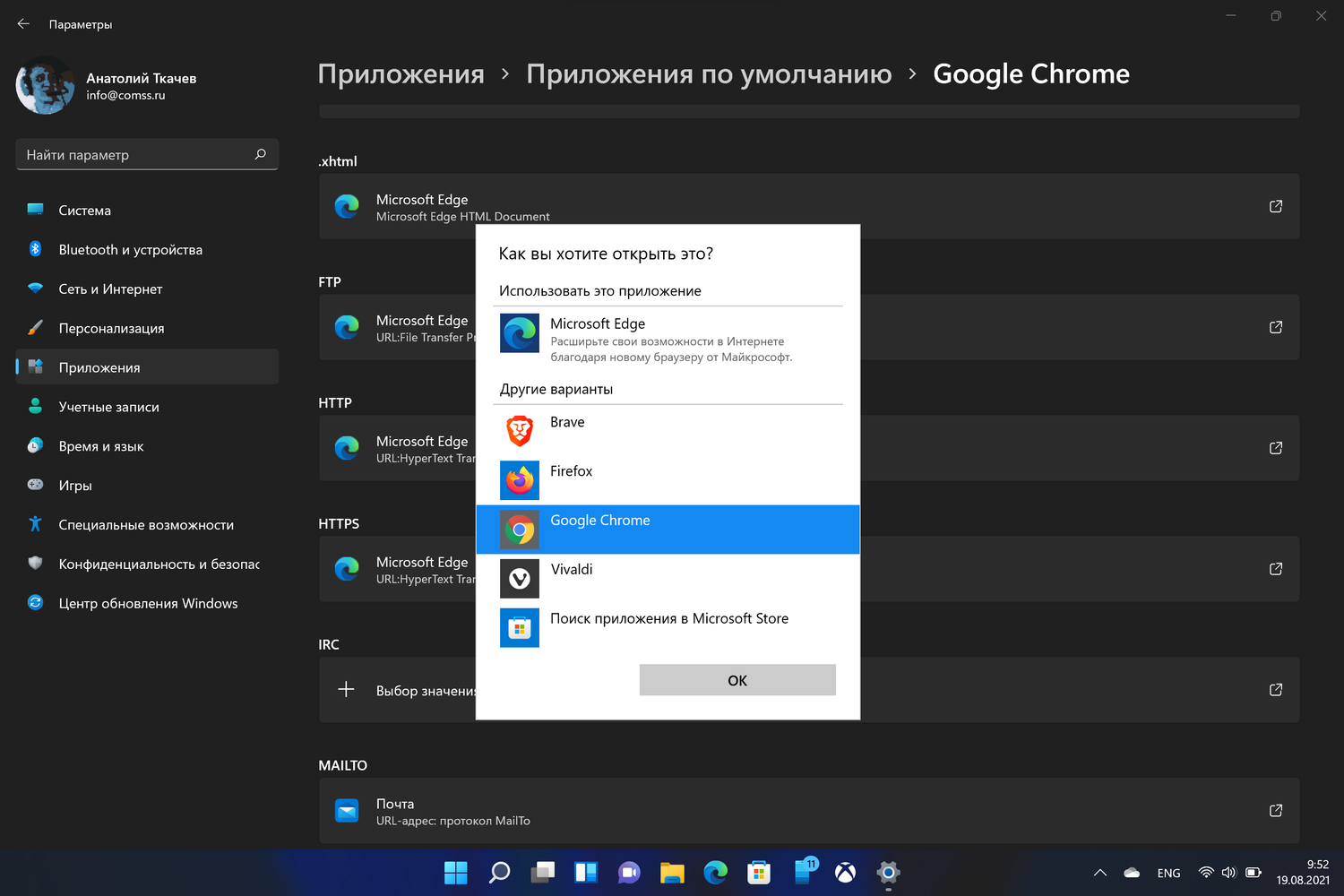
Task: Choose Firefox from the browser list
Action: (x=668, y=480)
